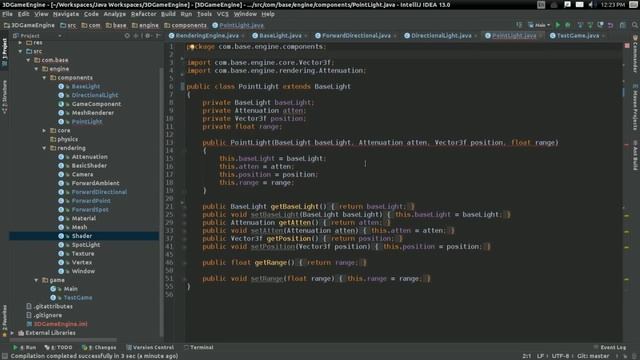Expand the res folder
This screenshot has width=640, height=360.
pos(20,42)
